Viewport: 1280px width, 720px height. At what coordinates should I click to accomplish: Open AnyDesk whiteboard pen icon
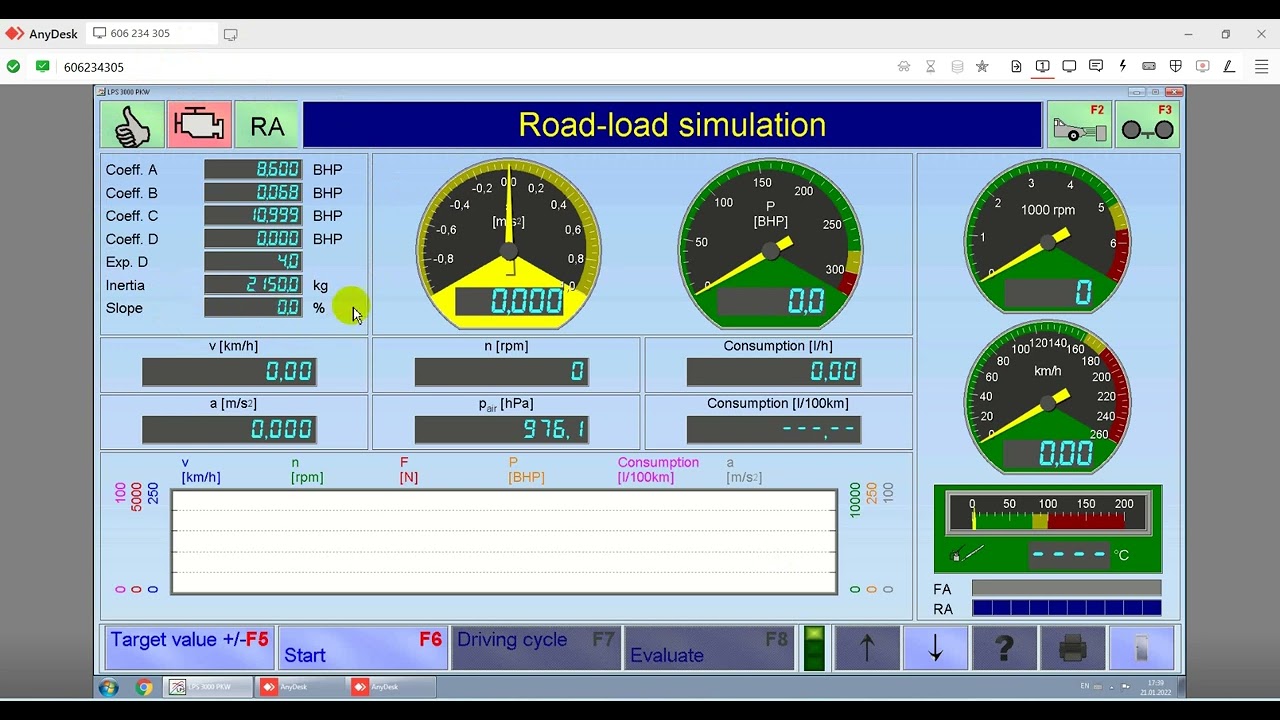point(1229,66)
